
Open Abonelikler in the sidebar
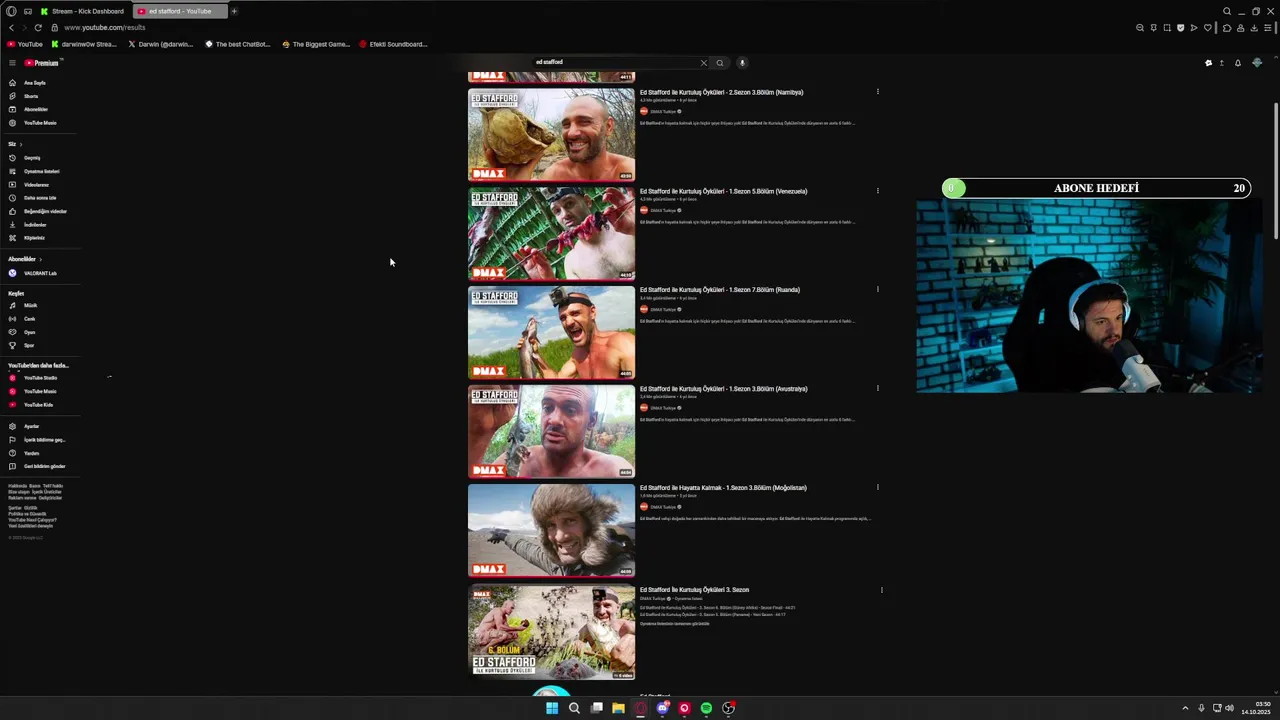[x=36, y=109]
